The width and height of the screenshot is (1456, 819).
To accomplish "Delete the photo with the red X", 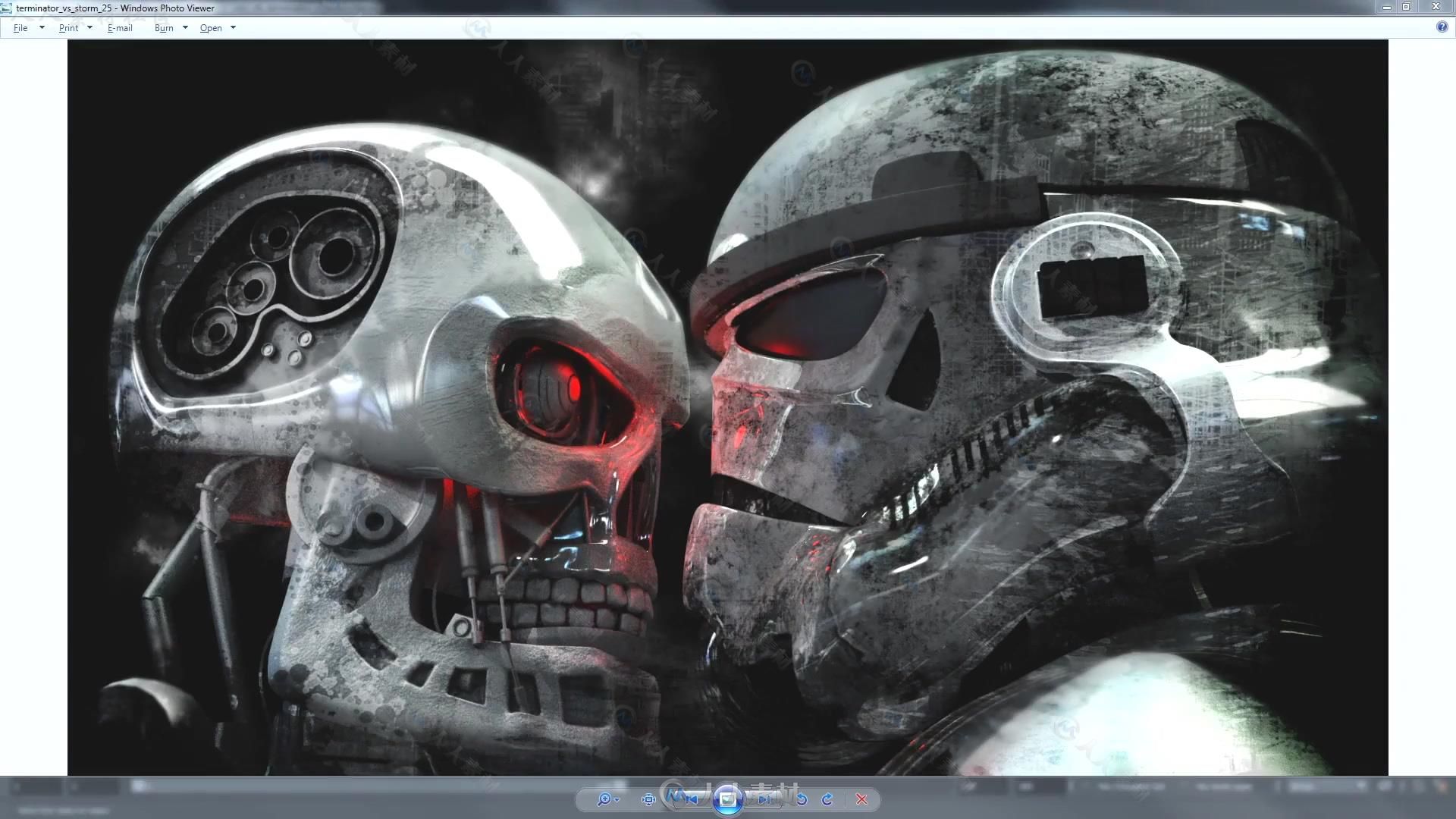I will tap(861, 799).
